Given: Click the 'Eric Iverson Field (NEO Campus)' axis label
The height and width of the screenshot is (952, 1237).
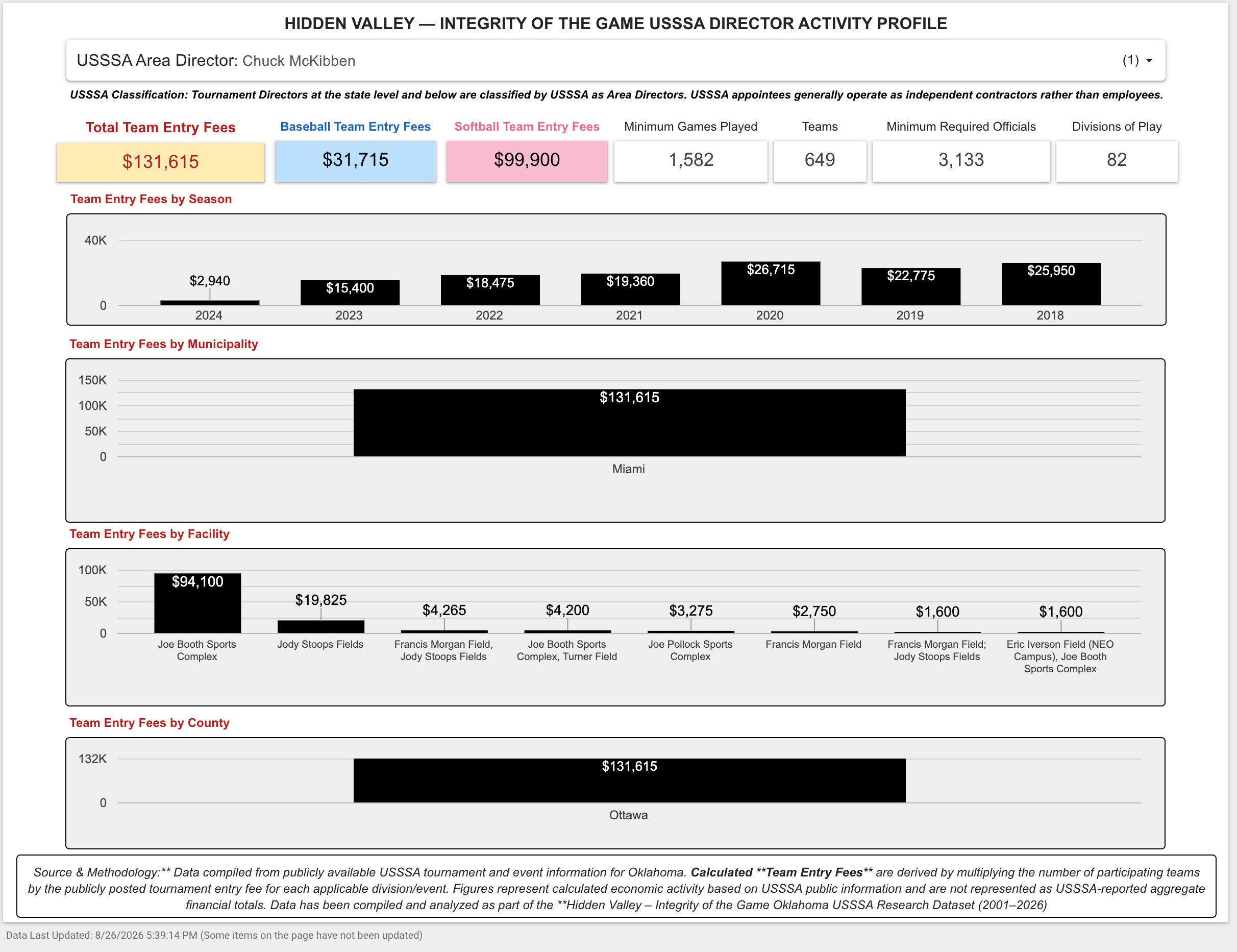Looking at the screenshot, I should [1060, 657].
